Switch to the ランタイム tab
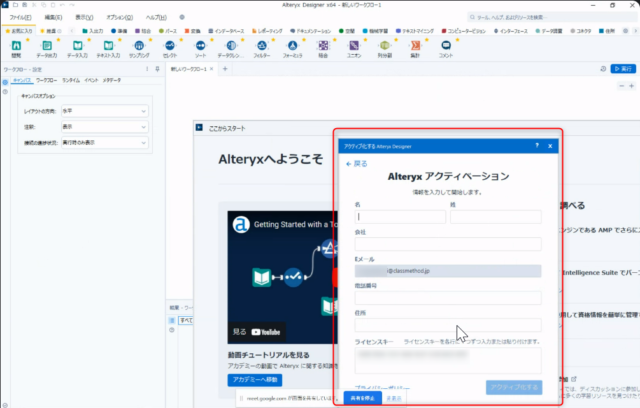The height and width of the screenshot is (408, 640). click(x=71, y=79)
